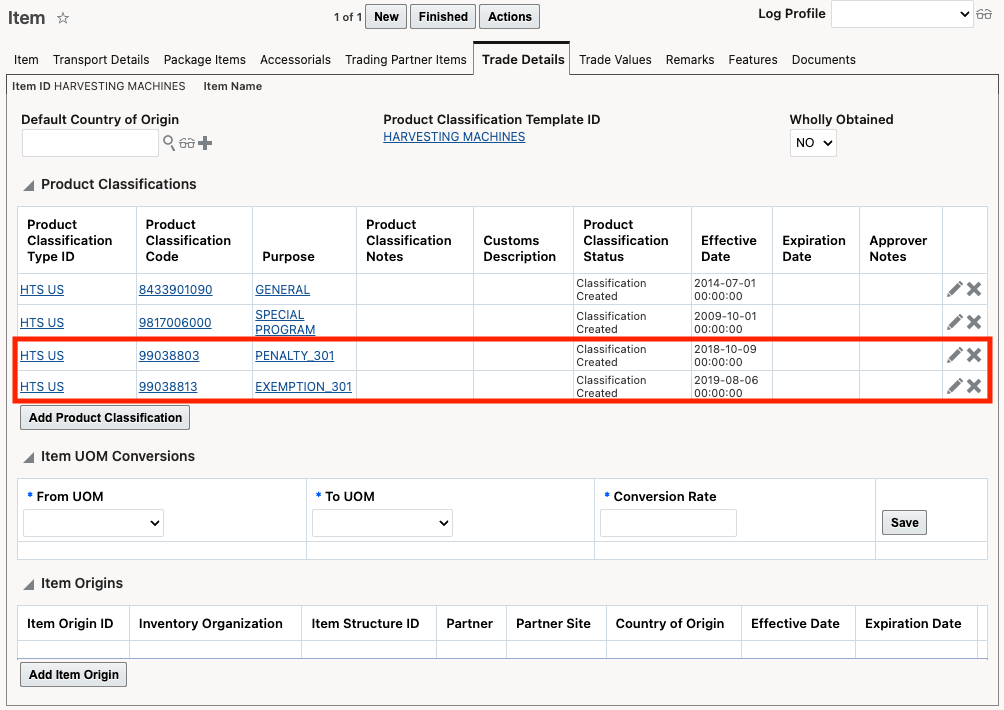Image resolution: width=1004 pixels, height=710 pixels.
Task: Open the Features tab
Action: [x=753, y=60]
